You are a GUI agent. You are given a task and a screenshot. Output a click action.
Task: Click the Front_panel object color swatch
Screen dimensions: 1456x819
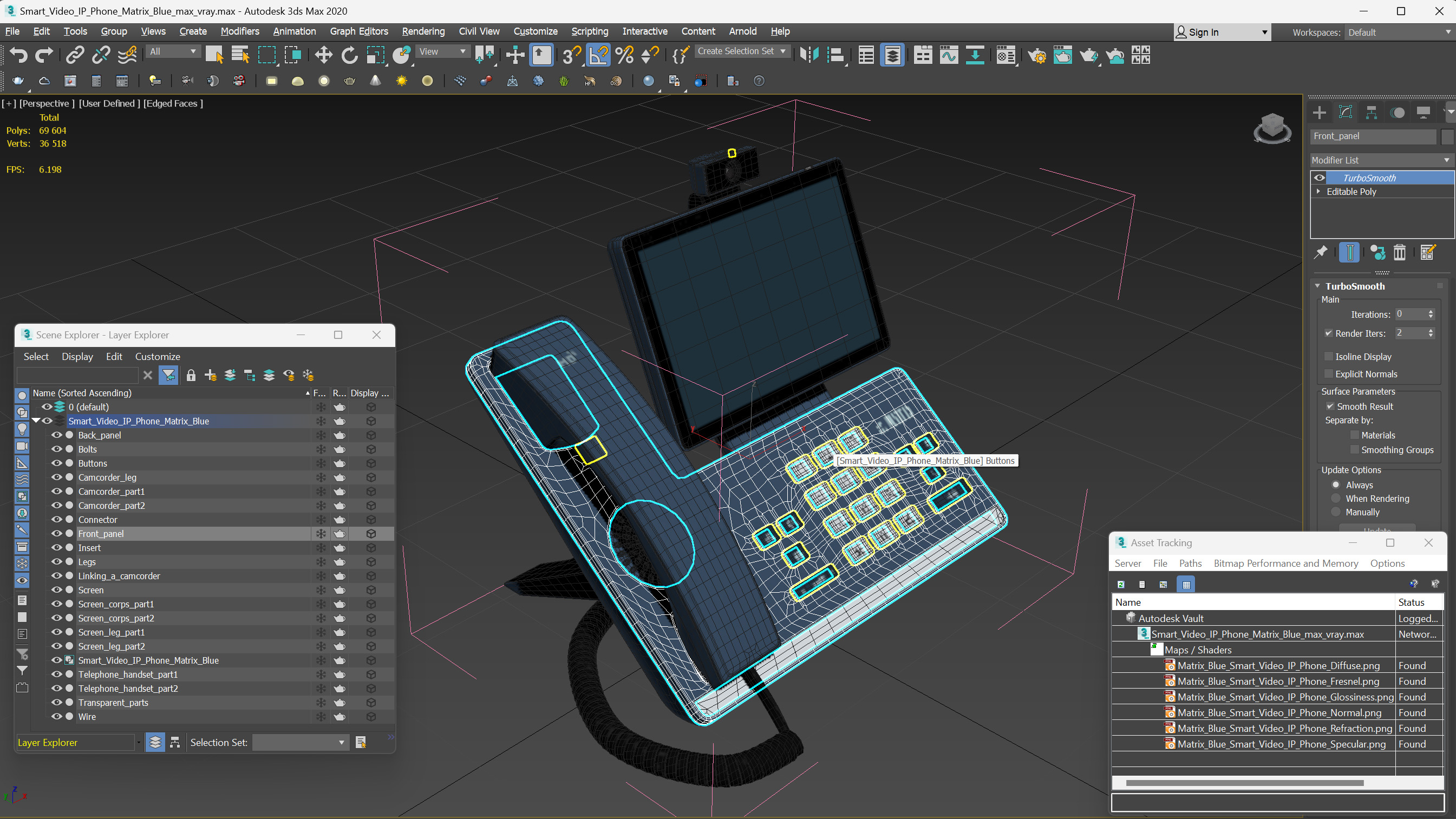(1447, 136)
